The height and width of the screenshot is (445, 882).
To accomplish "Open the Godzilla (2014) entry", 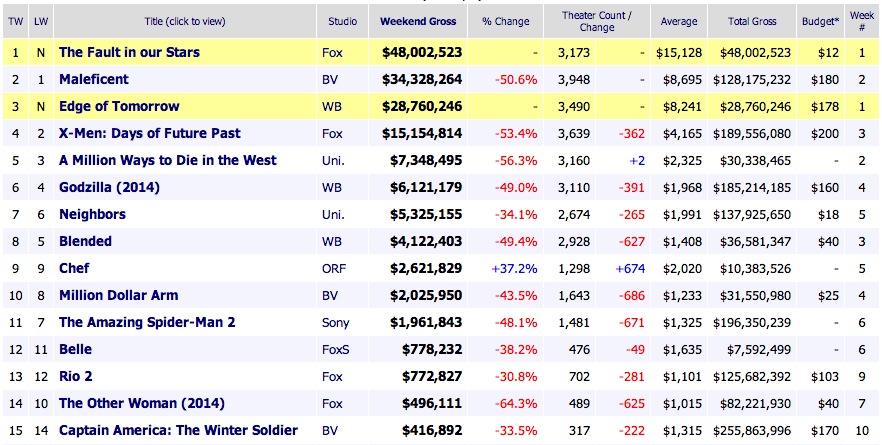I will [x=110, y=187].
